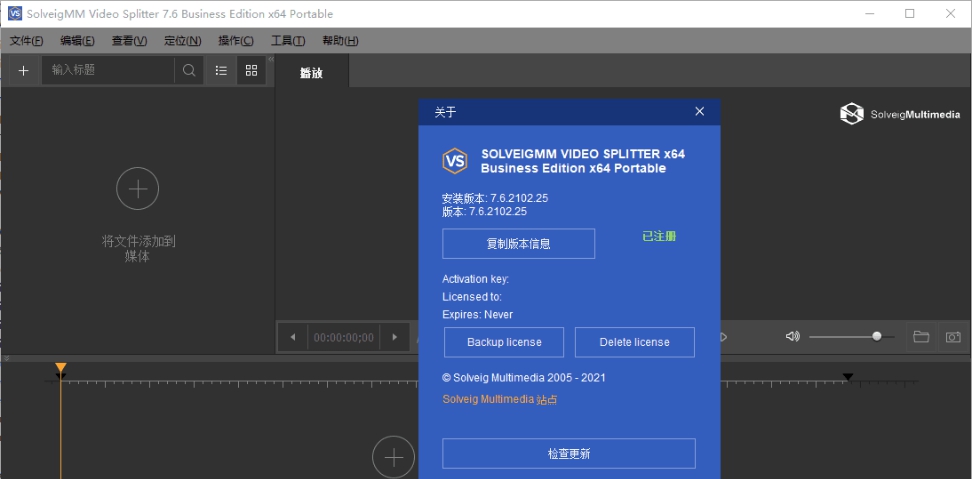
Task: Open output folder icon
Action: tap(921, 337)
